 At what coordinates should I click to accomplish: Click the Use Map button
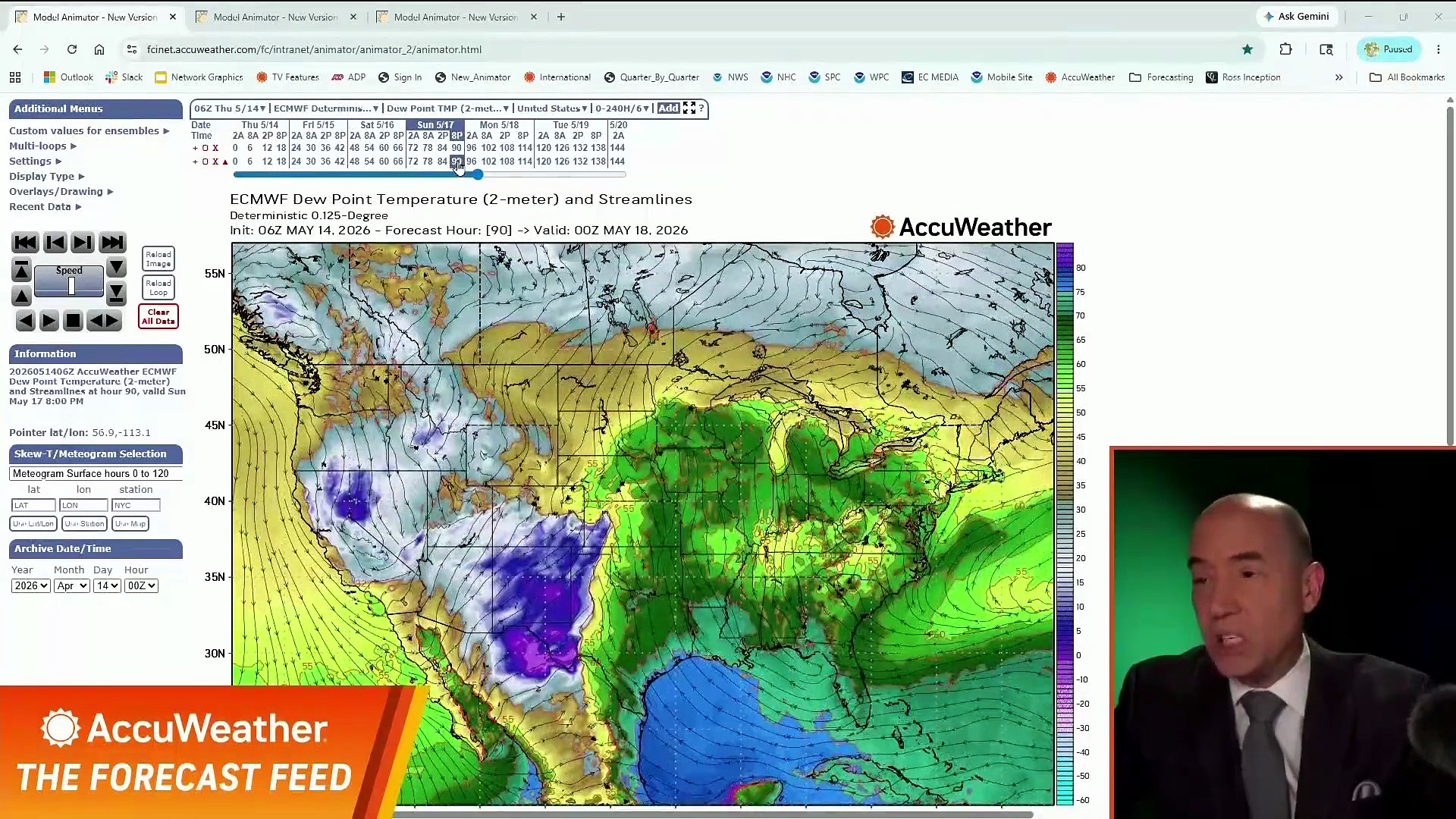(130, 524)
